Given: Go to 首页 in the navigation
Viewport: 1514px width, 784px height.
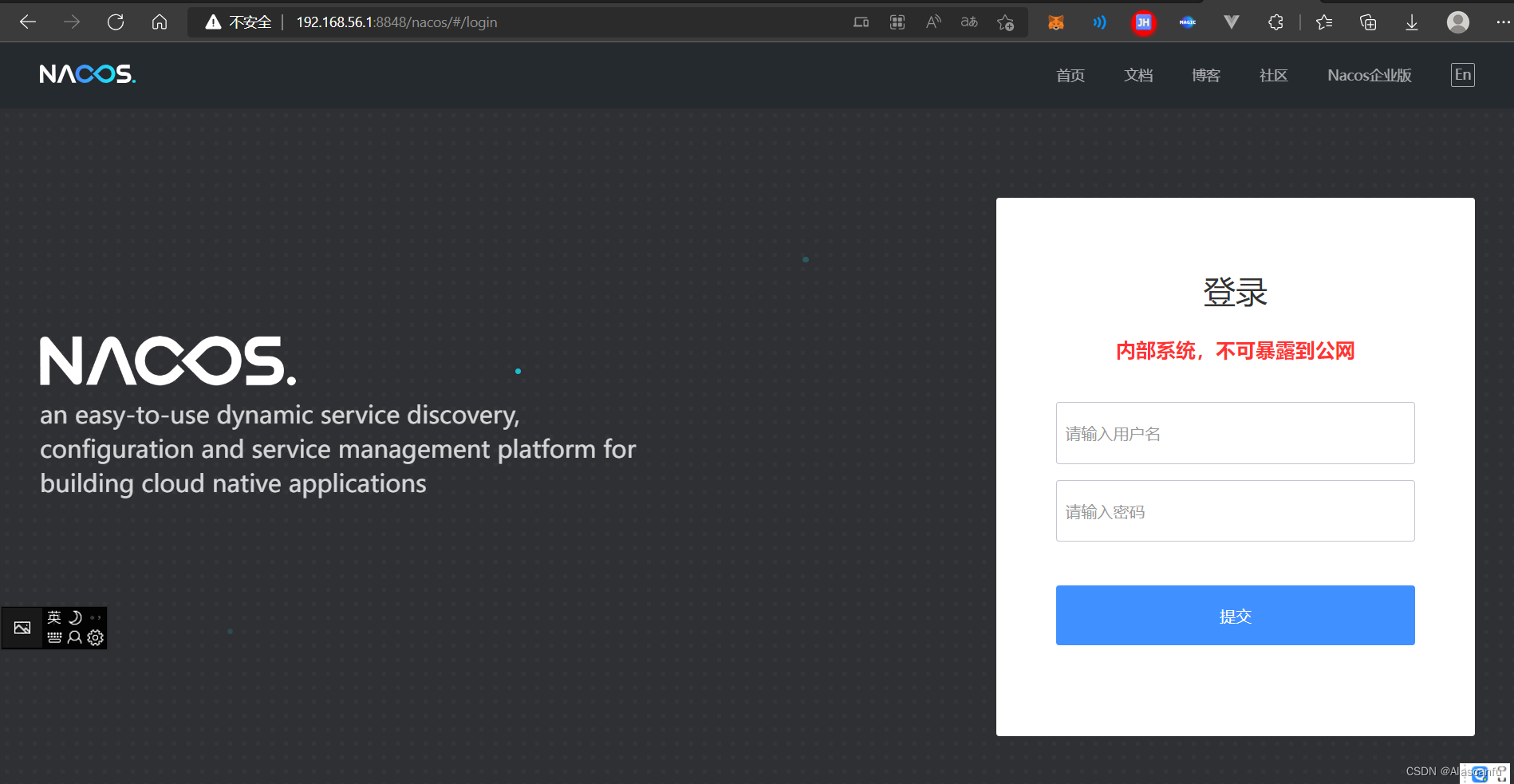Looking at the screenshot, I should click(1070, 75).
